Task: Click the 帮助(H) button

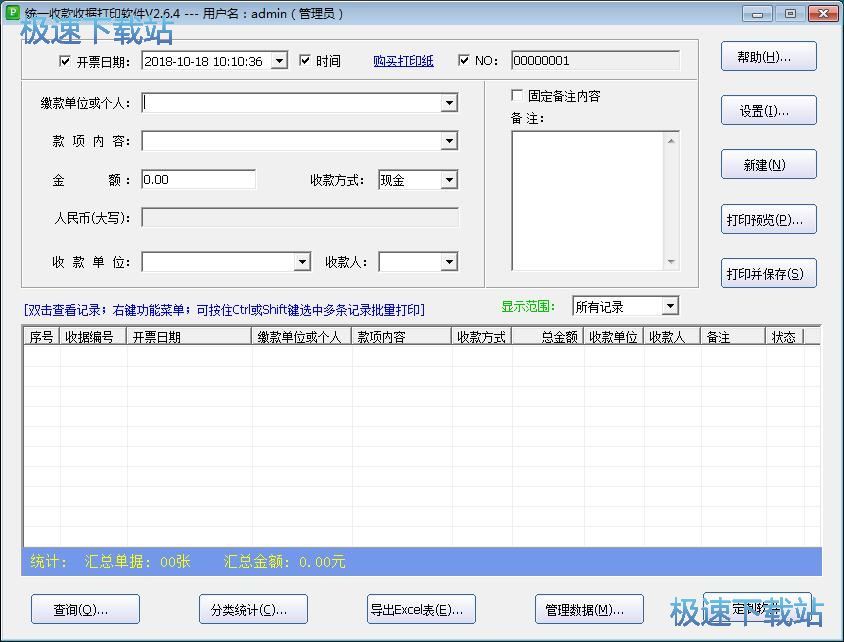Action: [768, 57]
